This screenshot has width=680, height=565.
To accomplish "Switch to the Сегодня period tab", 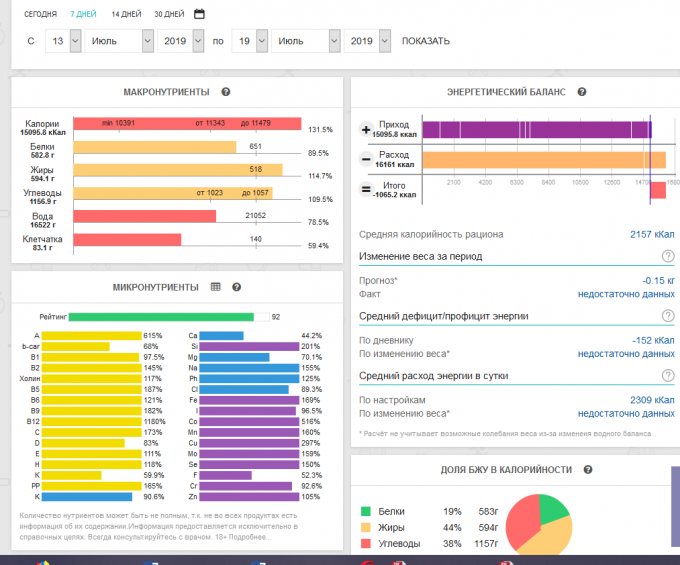I will coord(40,14).
